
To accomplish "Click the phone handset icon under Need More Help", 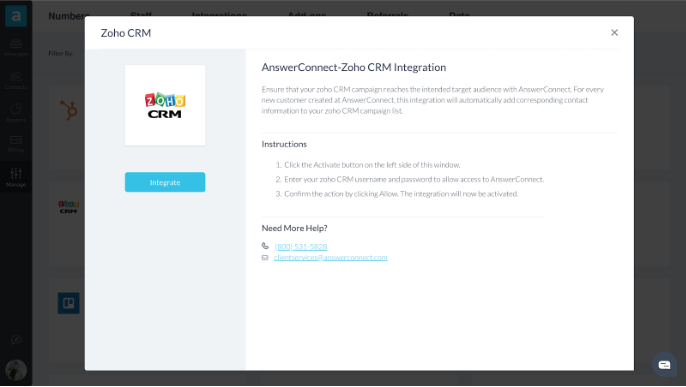I will click(265, 246).
